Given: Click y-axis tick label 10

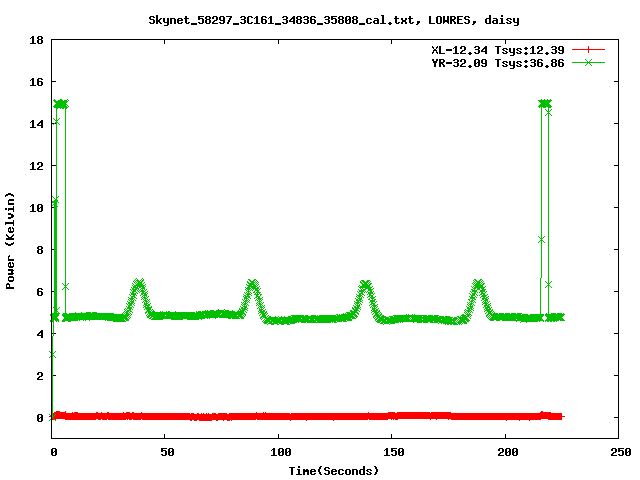Looking at the screenshot, I should tap(36, 208).
